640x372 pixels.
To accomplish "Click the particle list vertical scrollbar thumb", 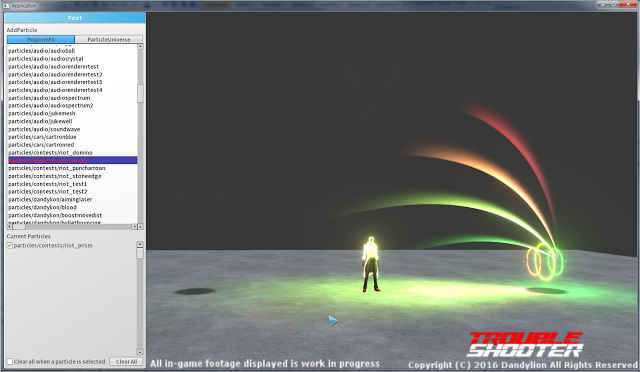I will coord(140,94).
